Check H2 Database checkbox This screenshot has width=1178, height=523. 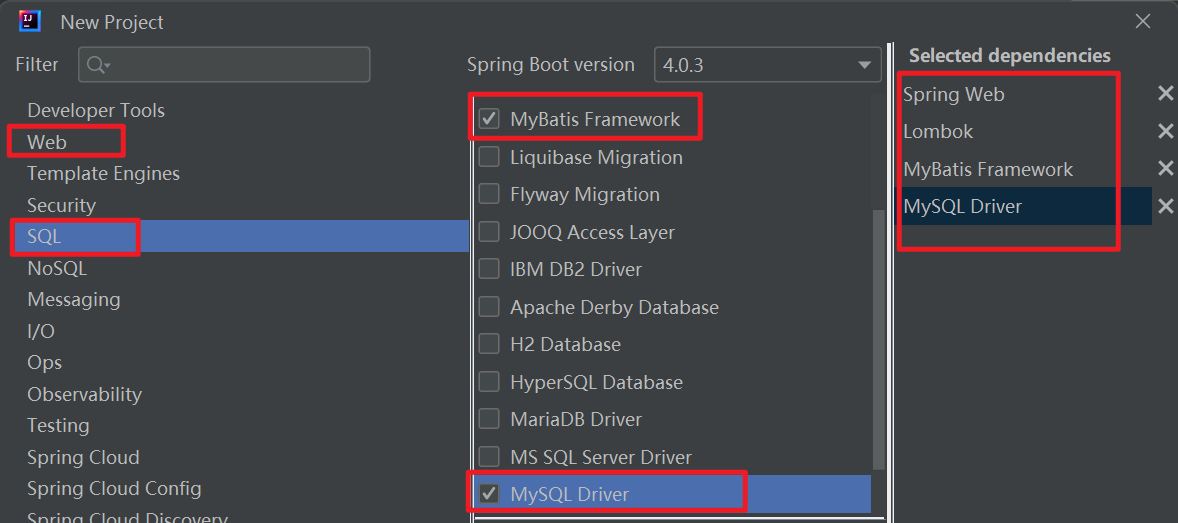[489, 344]
